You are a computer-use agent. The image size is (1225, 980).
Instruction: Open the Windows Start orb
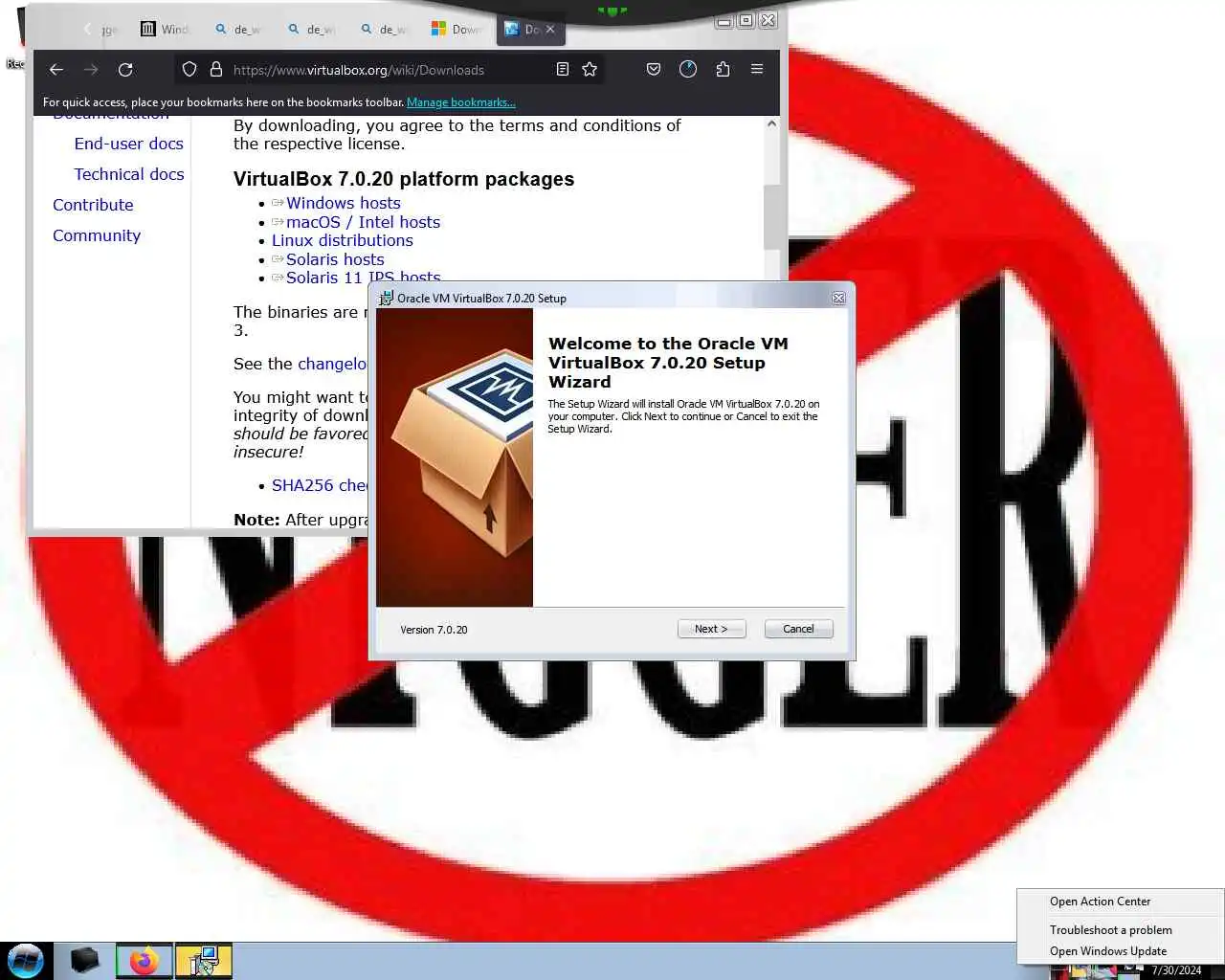coord(26,960)
